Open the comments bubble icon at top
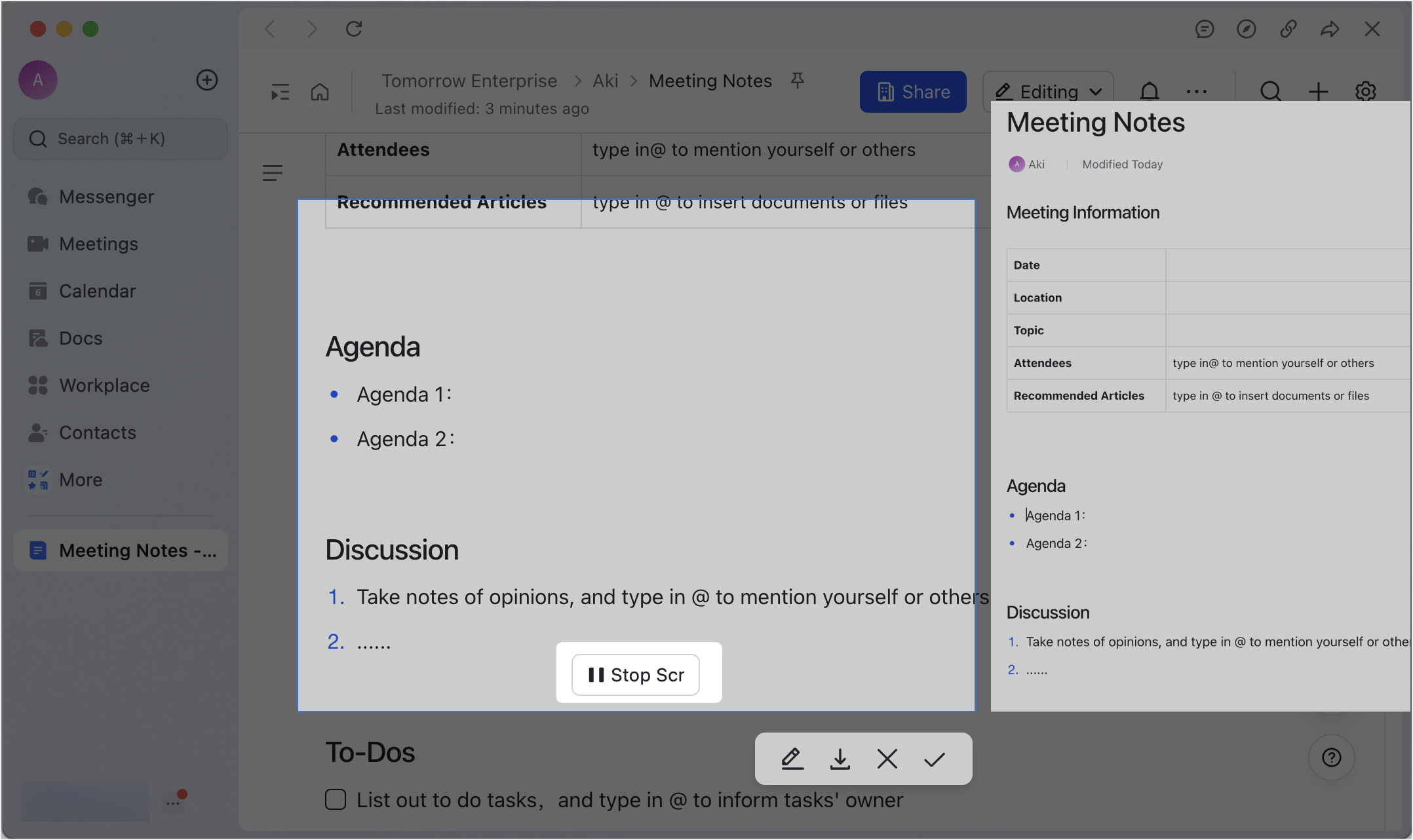This screenshot has height=840, width=1413. coord(1204,29)
